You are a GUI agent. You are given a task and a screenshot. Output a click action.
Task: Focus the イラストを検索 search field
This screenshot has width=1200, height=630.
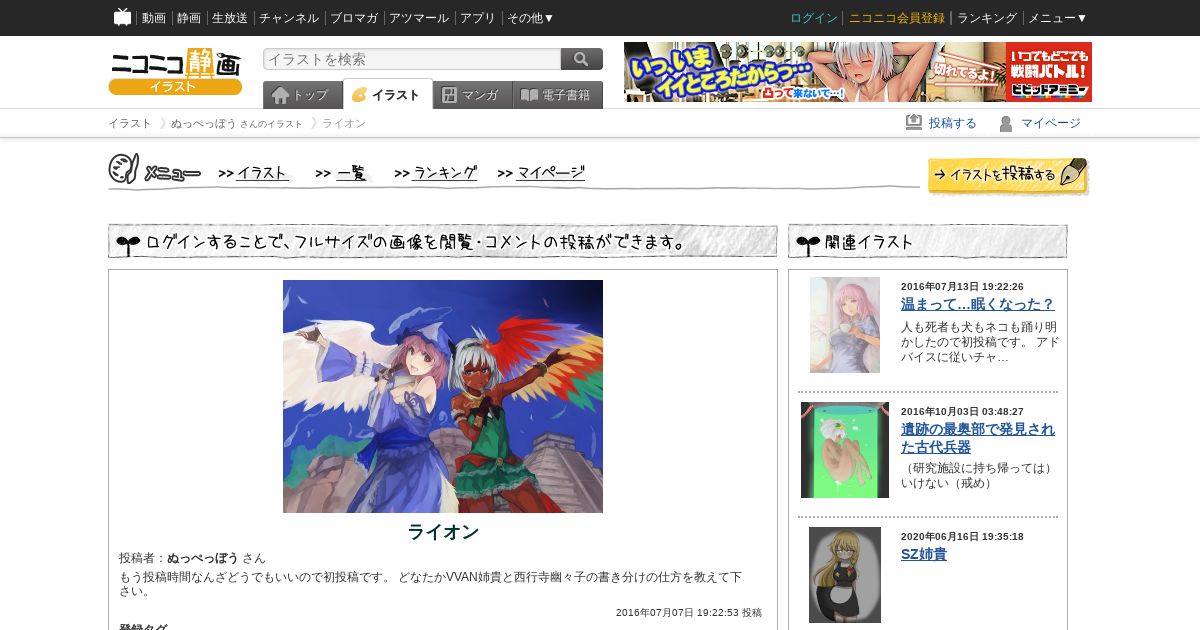pyautogui.click(x=412, y=59)
